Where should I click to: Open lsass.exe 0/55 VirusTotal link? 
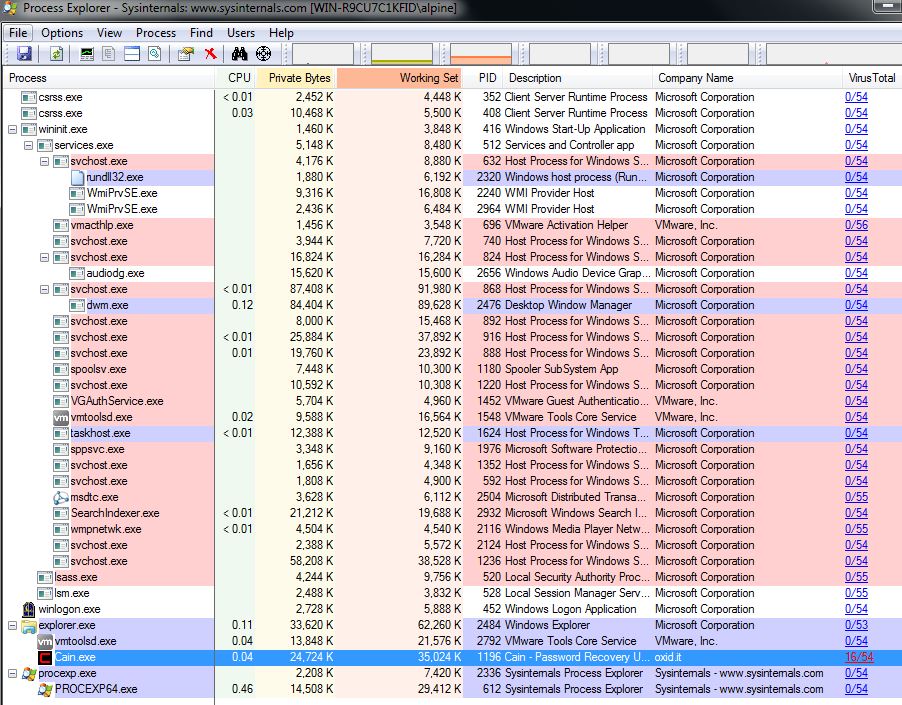[x=856, y=577]
